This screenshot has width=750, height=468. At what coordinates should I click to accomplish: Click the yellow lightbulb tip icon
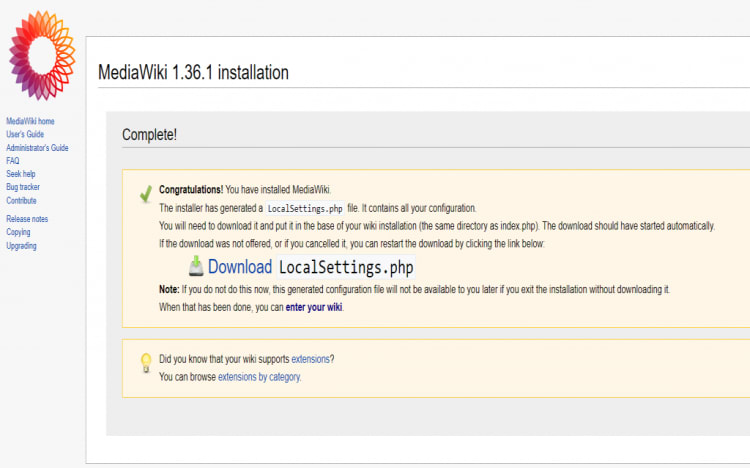click(x=146, y=363)
